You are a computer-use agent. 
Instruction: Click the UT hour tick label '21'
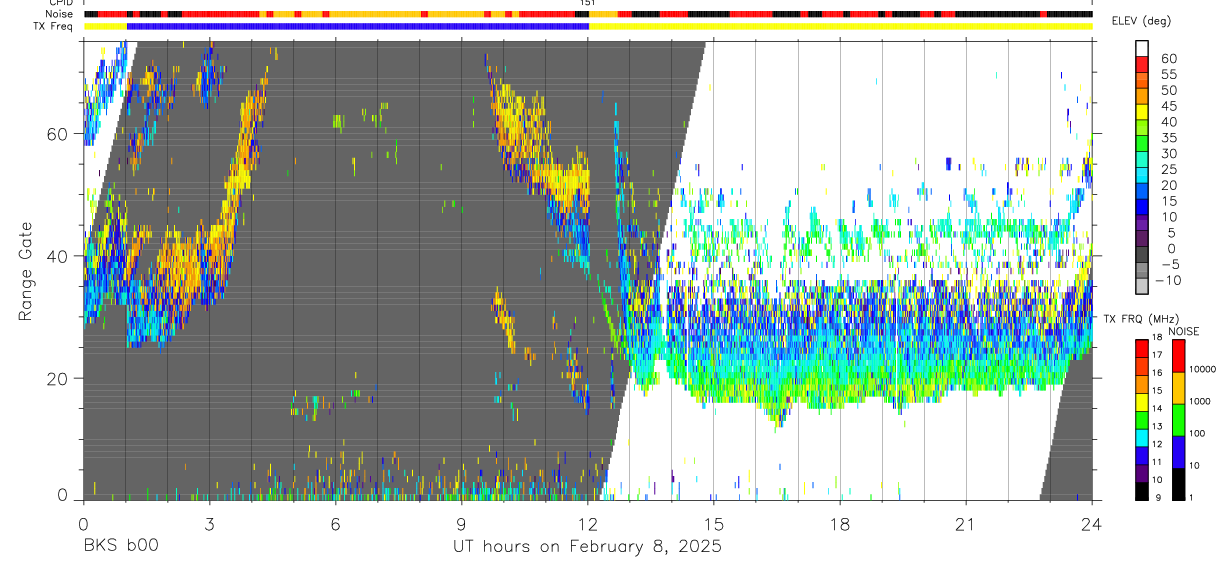click(x=966, y=524)
